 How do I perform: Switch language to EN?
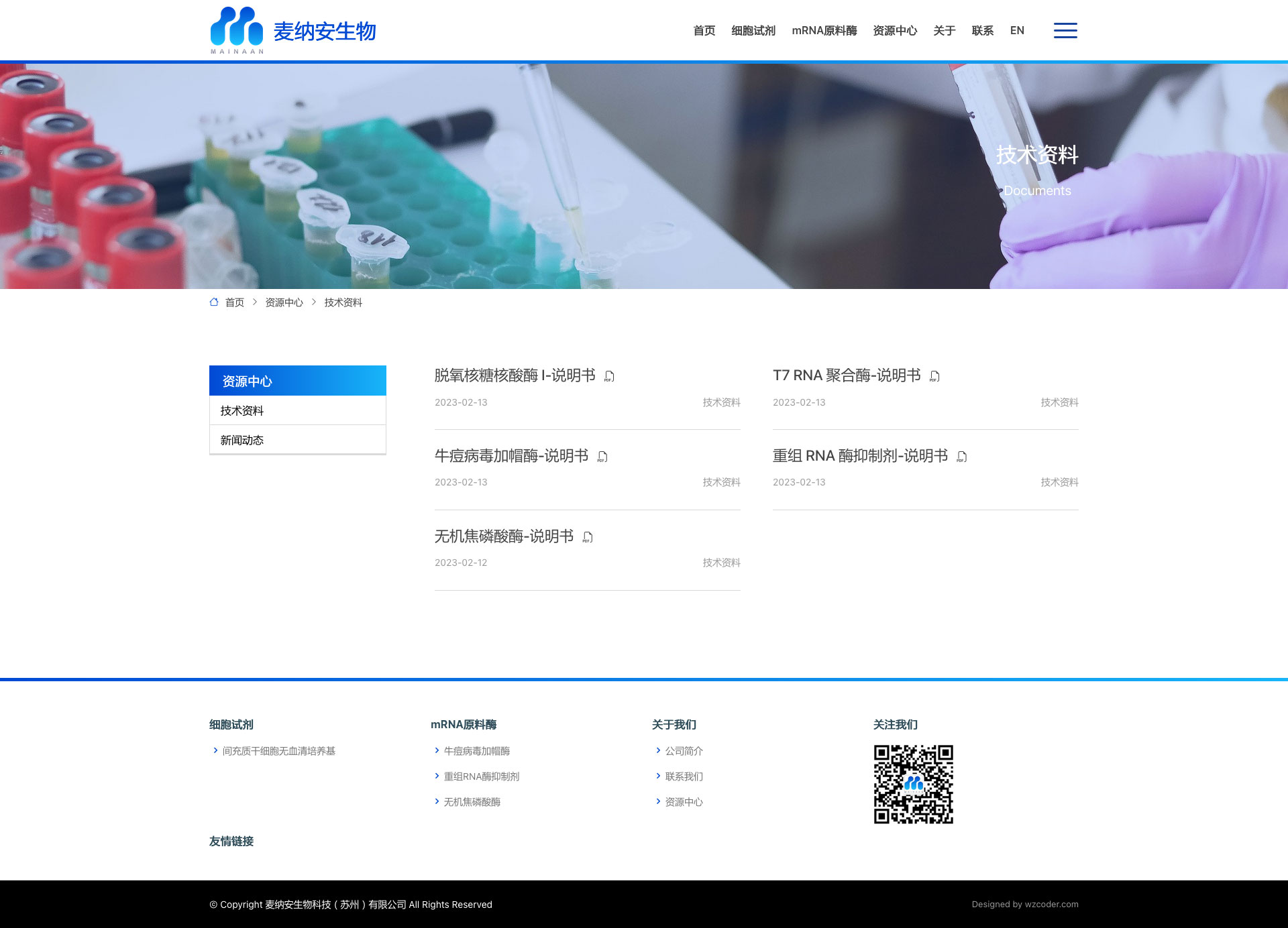(x=1017, y=31)
